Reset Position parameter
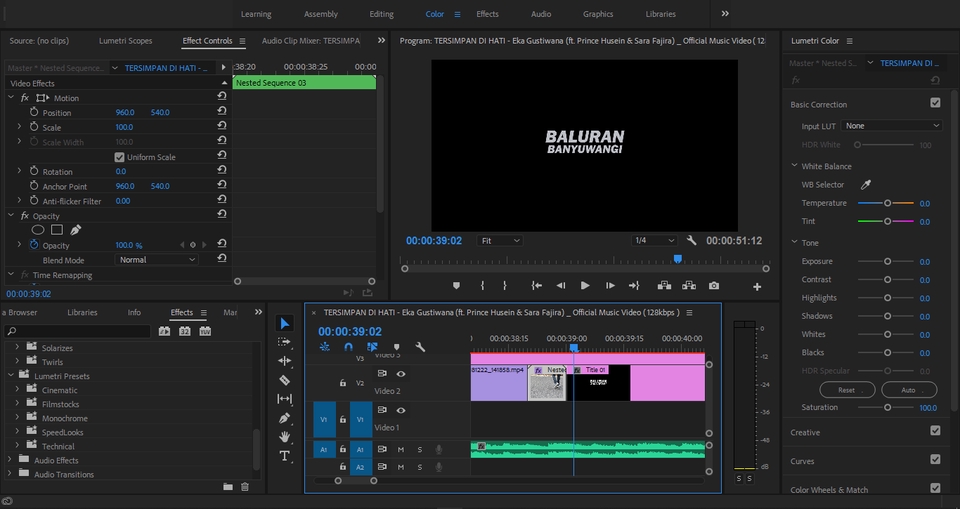This screenshot has width=960, height=509. point(222,111)
